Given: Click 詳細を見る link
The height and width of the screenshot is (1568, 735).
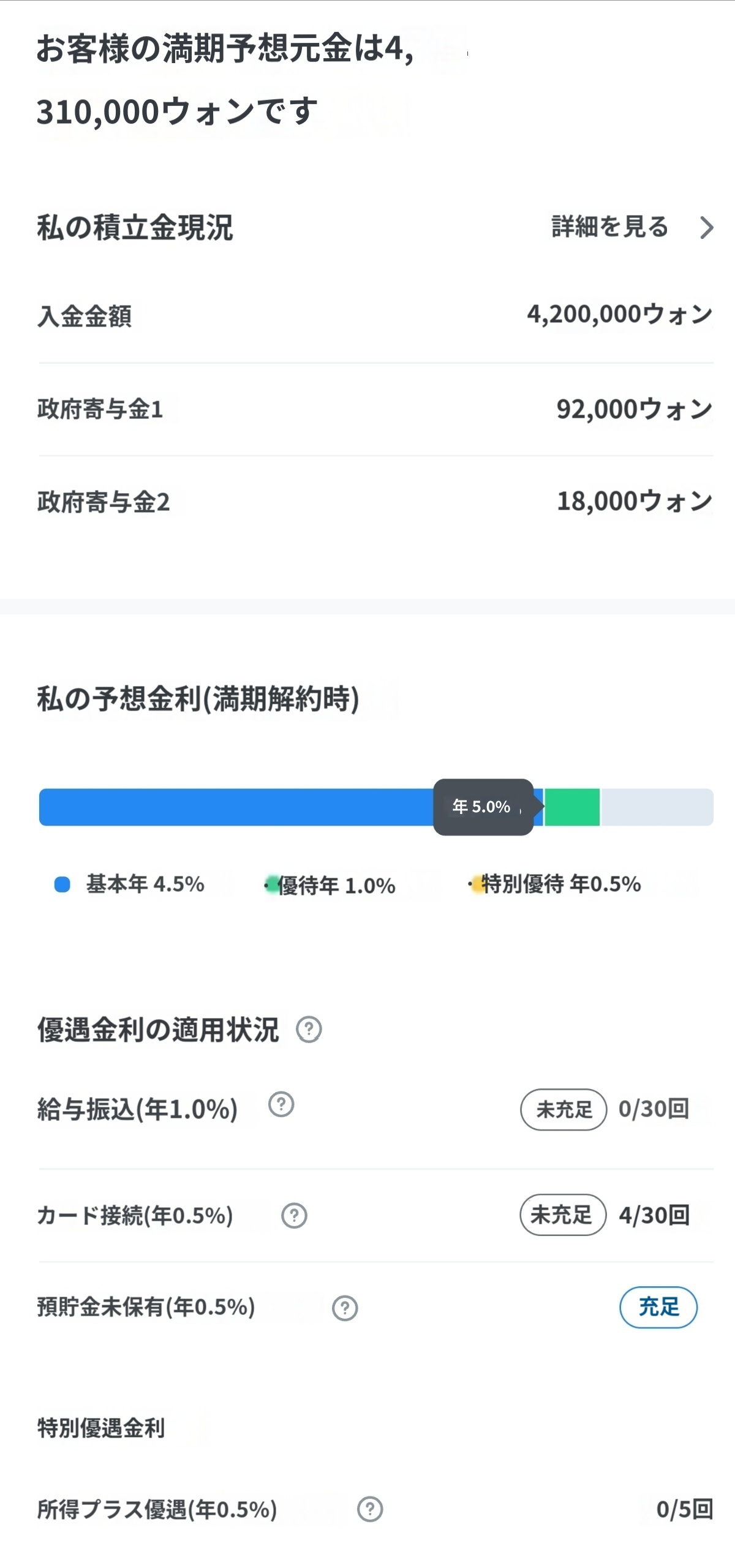Looking at the screenshot, I should [x=609, y=227].
